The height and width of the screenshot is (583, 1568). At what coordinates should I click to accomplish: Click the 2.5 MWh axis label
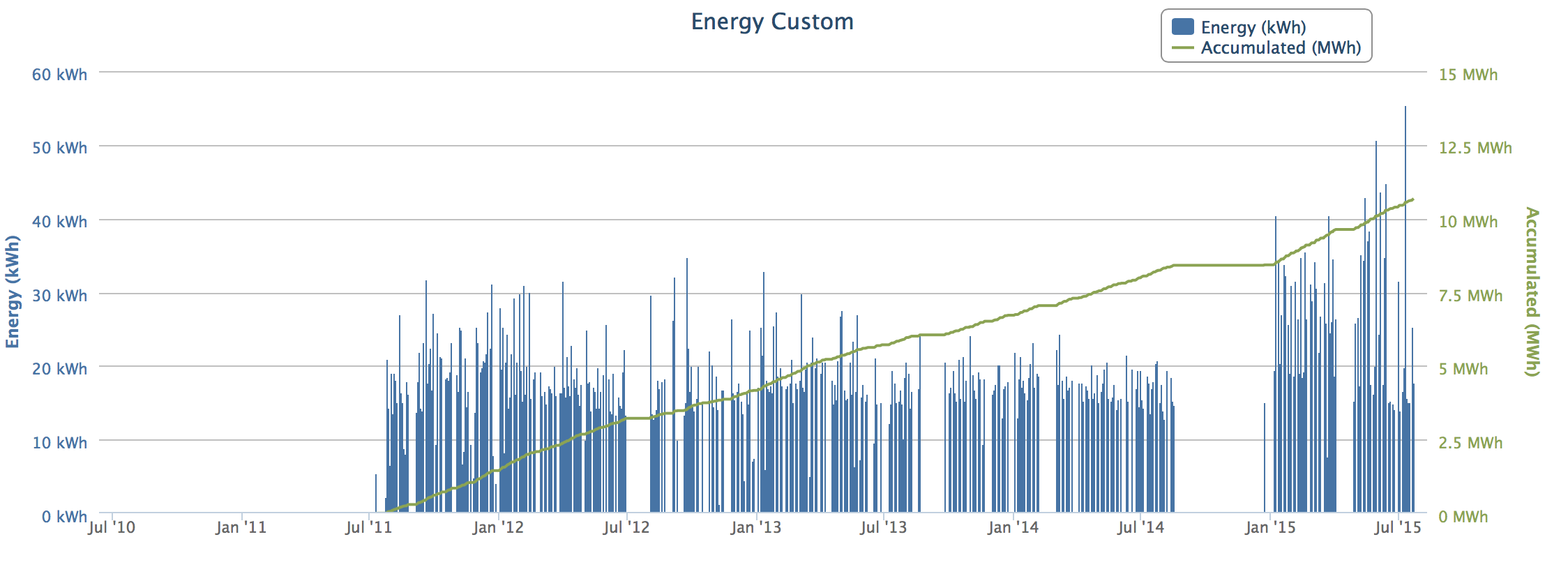tap(1470, 443)
